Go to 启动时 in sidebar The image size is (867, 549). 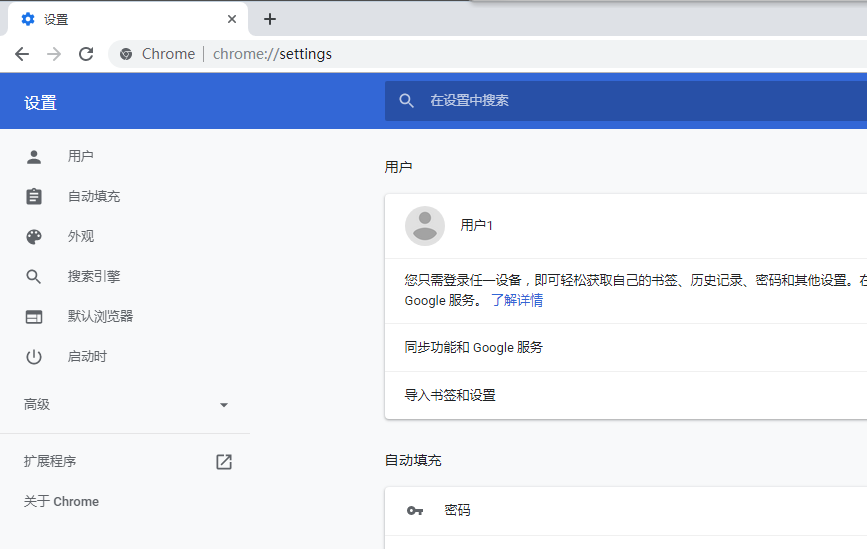tap(87, 357)
